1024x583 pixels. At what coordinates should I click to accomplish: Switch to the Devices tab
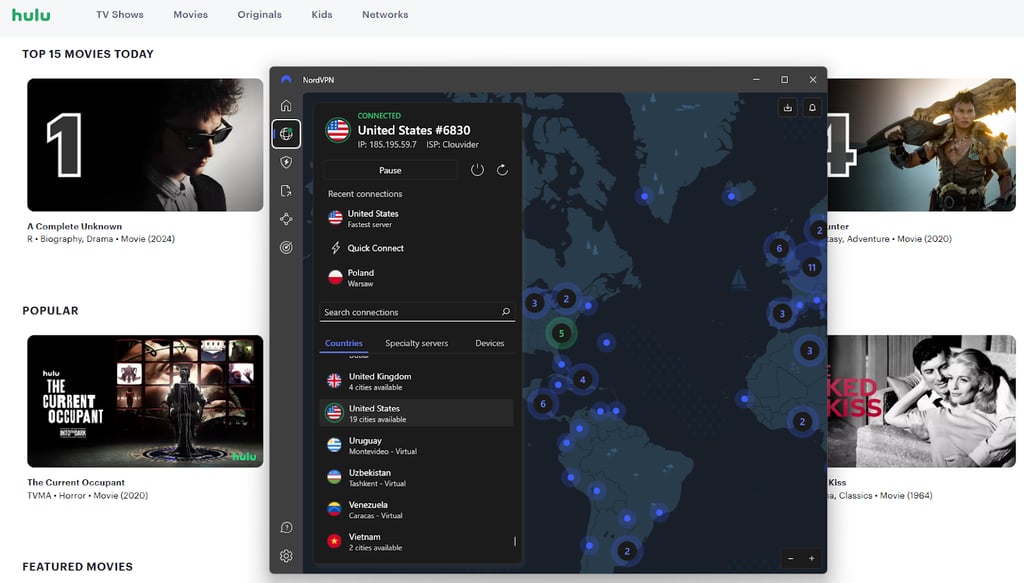click(490, 343)
